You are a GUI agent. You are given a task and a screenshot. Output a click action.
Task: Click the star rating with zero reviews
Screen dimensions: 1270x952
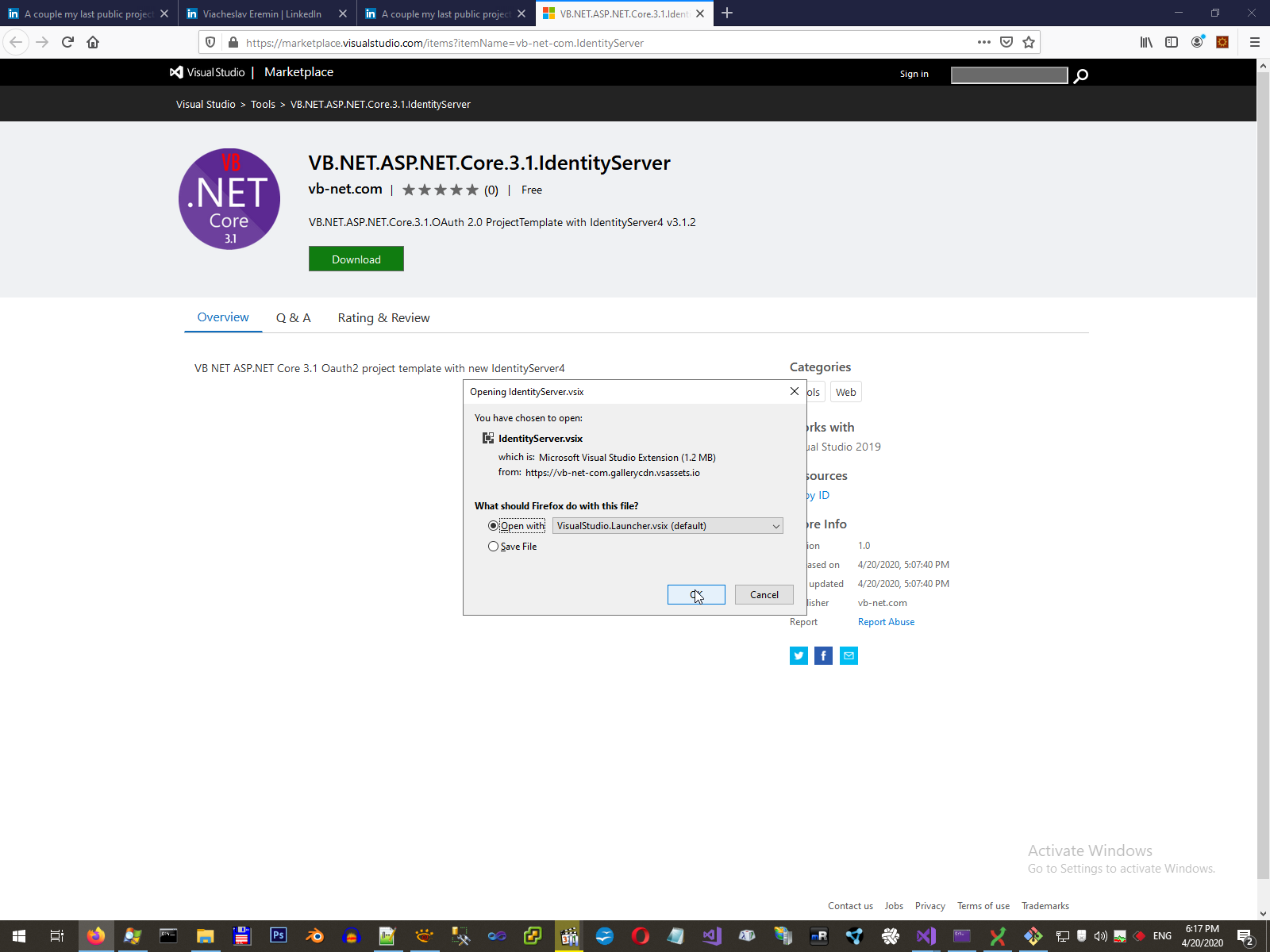450,190
